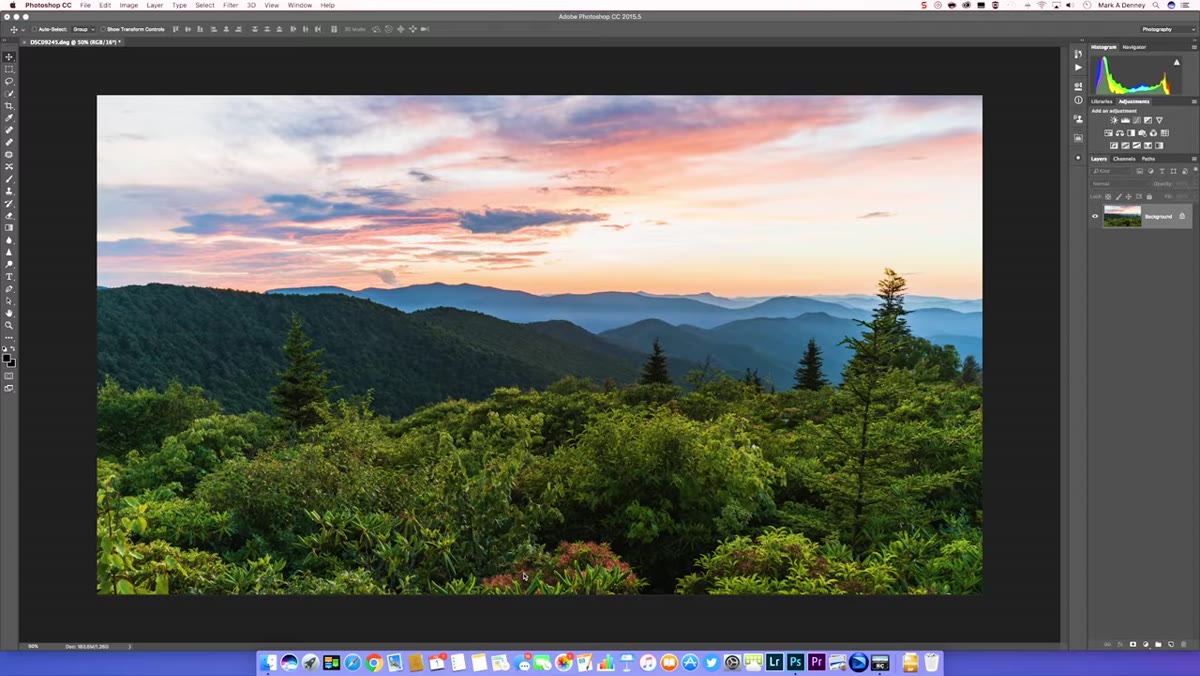The image size is (1200, 676).
Task: Toggle the type layer filter icon
Action: [1162, 171]
